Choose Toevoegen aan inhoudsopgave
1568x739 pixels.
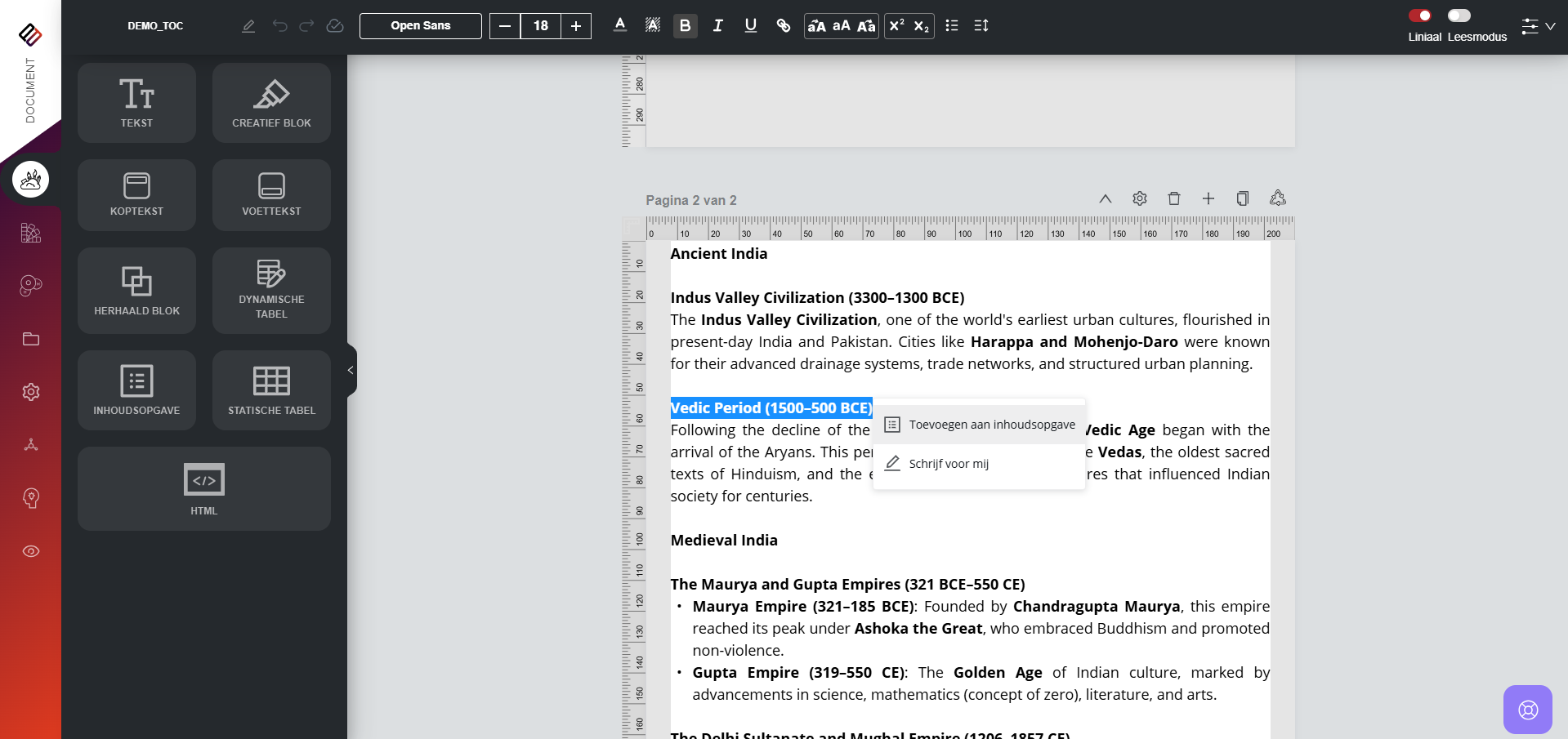point(980,425)
